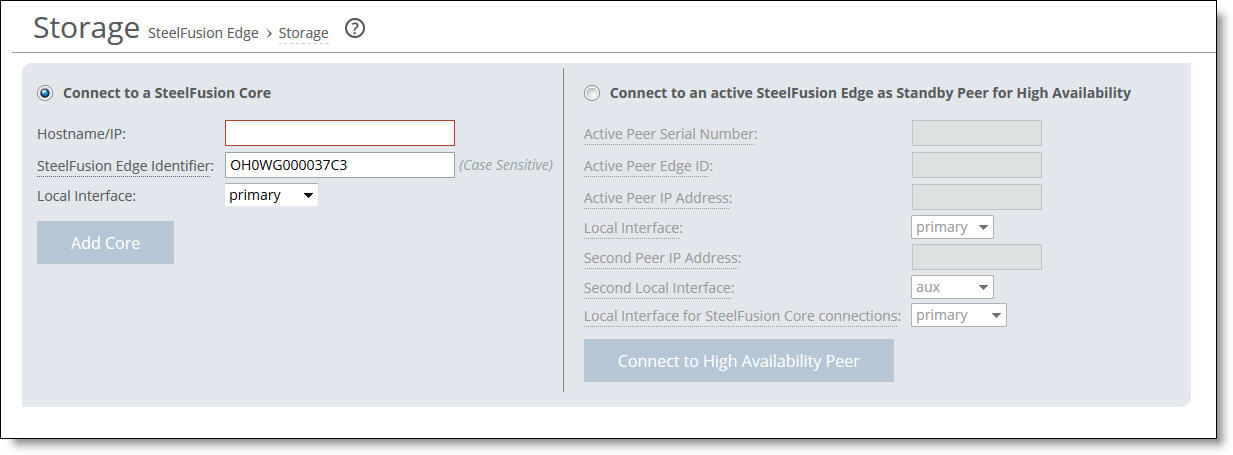Click the Active Peer Edge ID field
1233x455 pixels.
click(x=977, y=165)
